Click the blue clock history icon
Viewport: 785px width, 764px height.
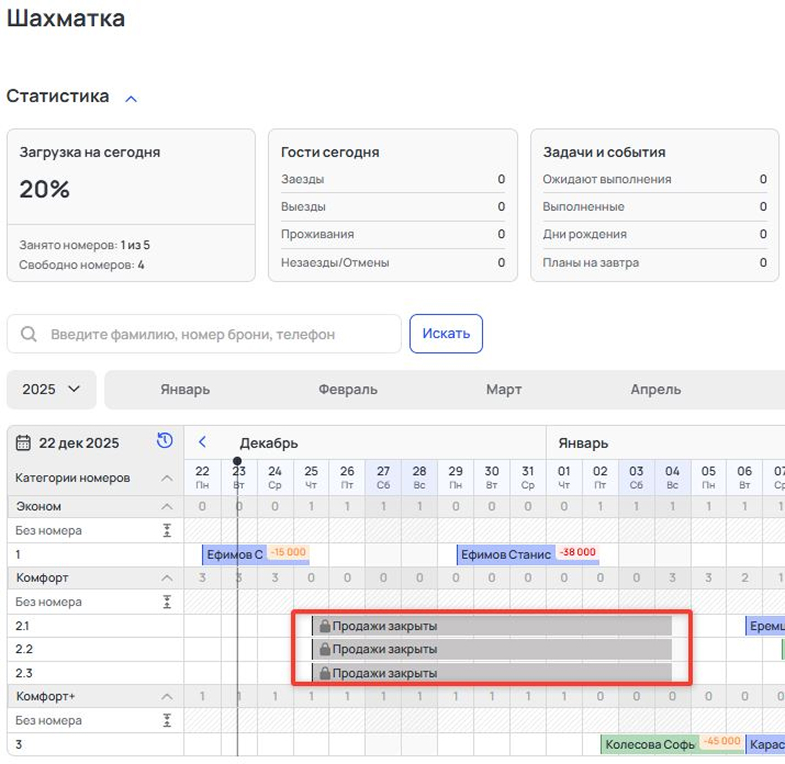pyautogui.click(x=165, y=441)
